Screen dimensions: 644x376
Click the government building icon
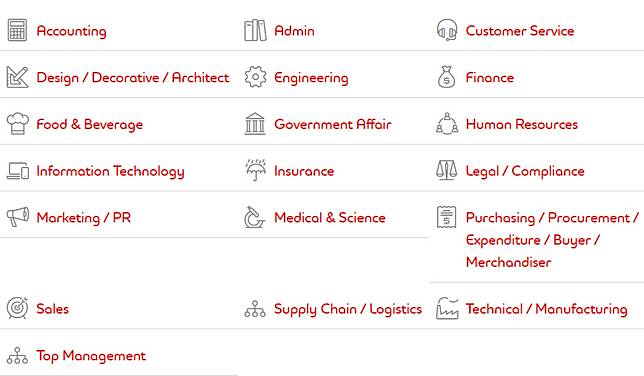pos(255,124)
